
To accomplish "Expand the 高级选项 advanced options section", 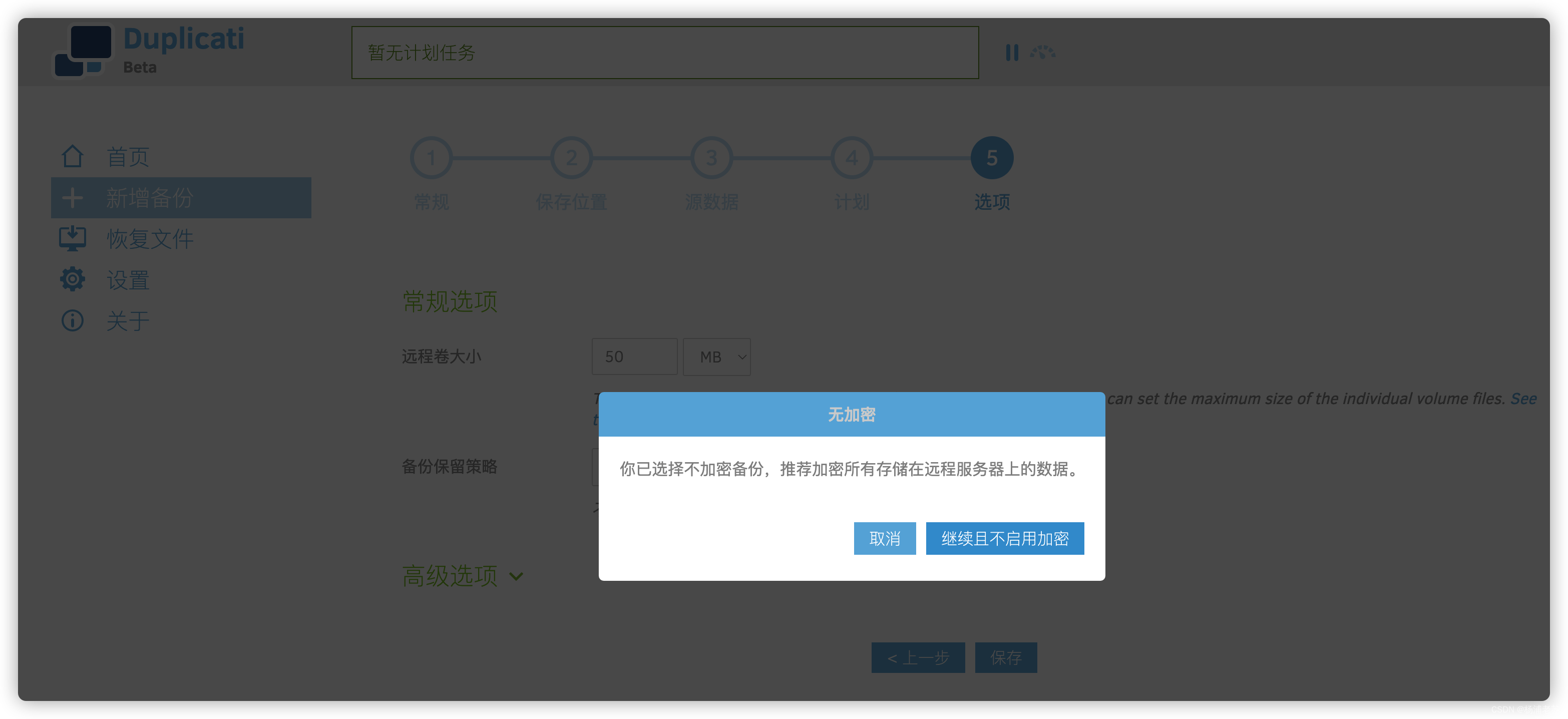I will 463,576.
